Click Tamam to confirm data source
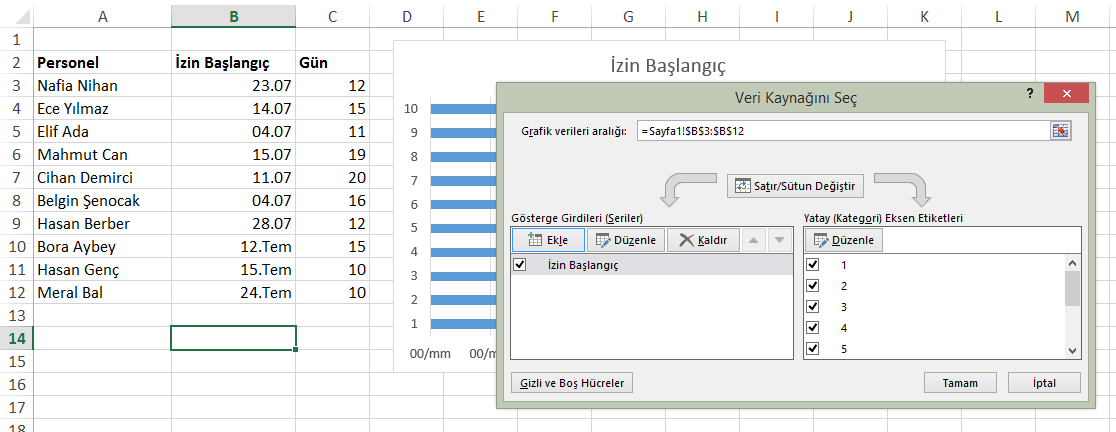Viewport: 1116px width, 432px height. coord(960,383)
